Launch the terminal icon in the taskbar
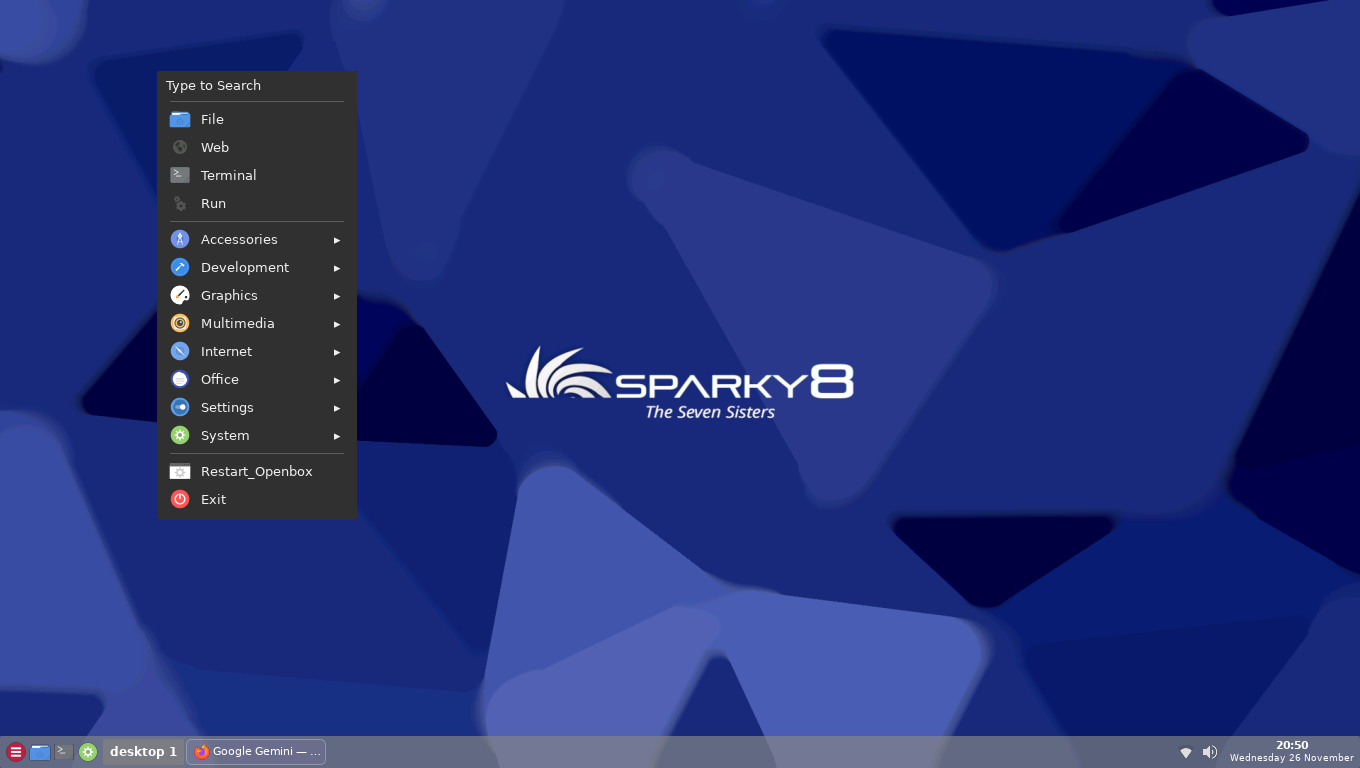The width and height of the screenshot is (1360, 768). coord(64,752)
